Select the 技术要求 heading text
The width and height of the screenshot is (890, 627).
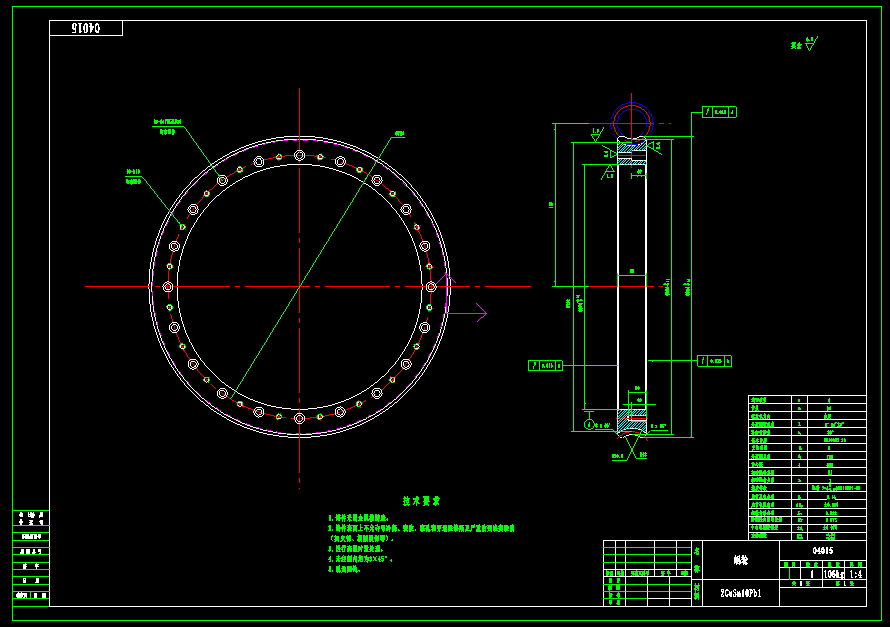(421, 500)
